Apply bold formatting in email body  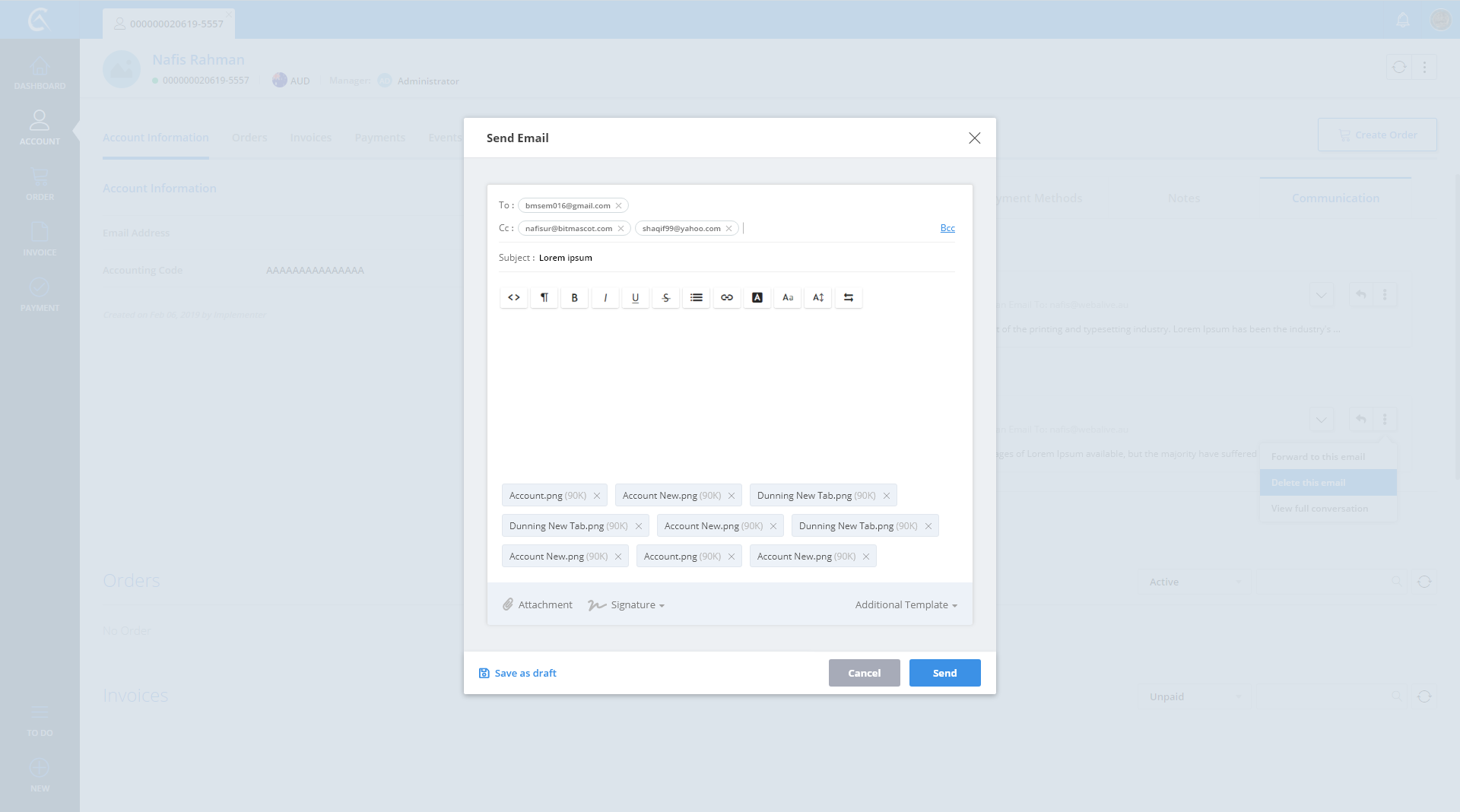click(x=575, y=297)
